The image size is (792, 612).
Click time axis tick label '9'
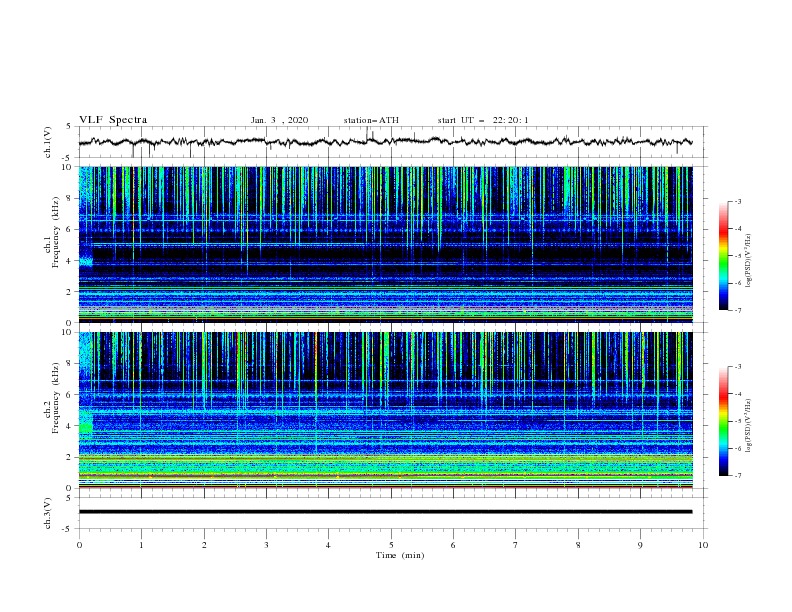tap(640, 545)
